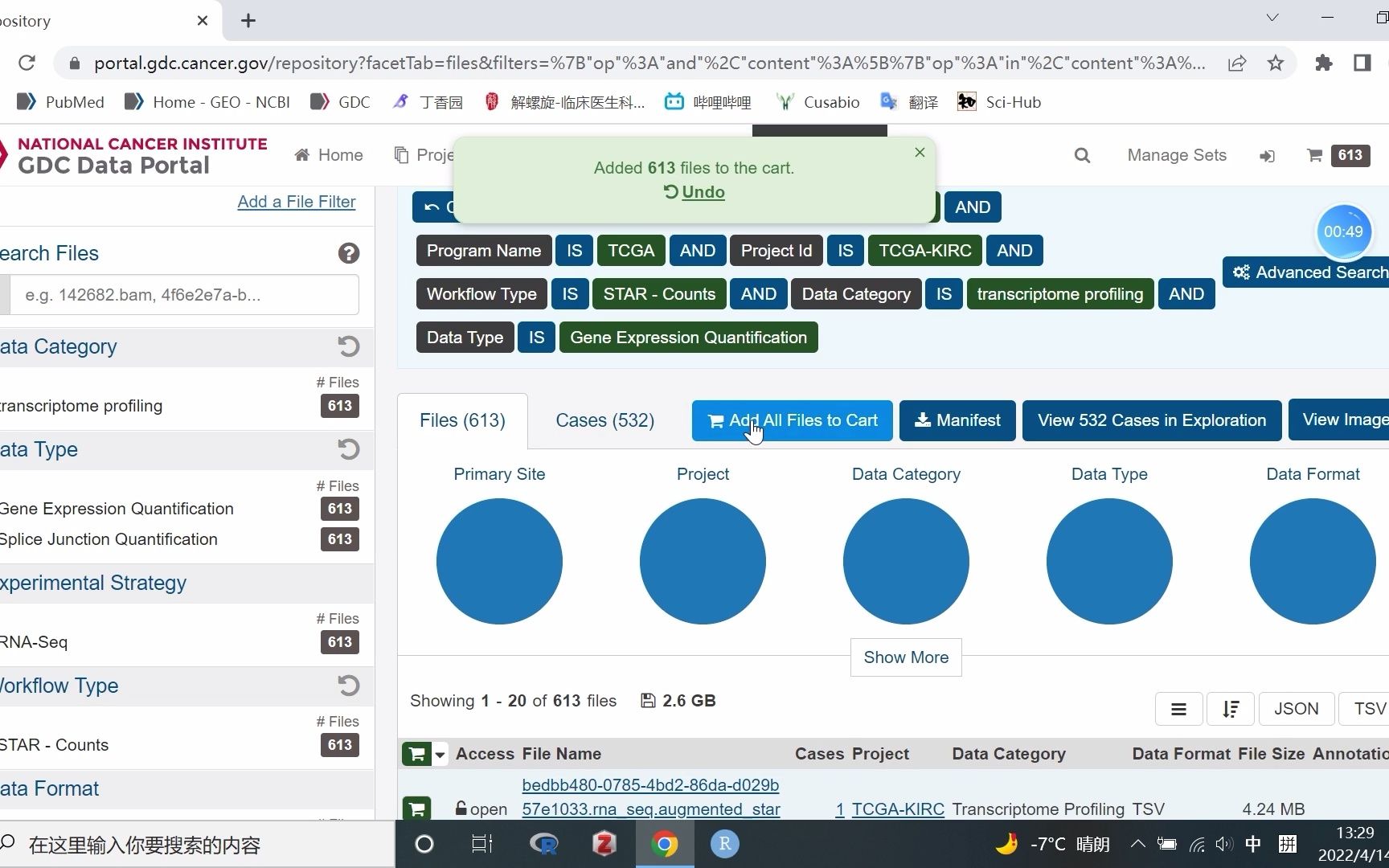Viewport: 1389px width, 868px height.
Task: Open TCGA-KIRC project link in table
Action: coord(898,809)
